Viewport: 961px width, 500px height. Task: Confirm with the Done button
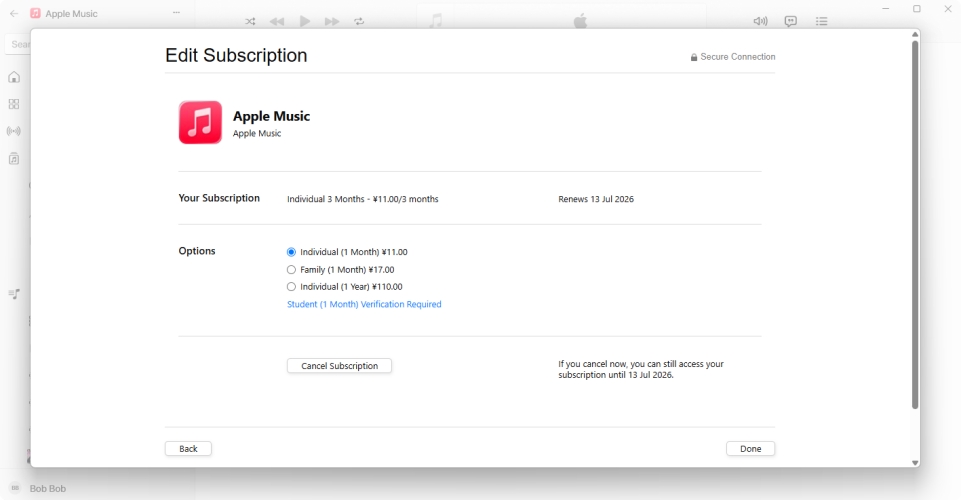pyautogui.click(x=750, y=449)
